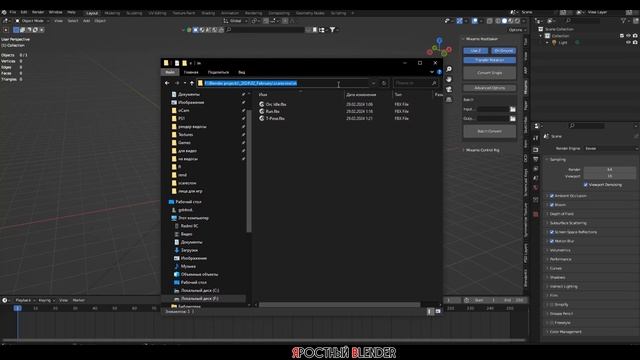
Task: Hide the Light object with its eye icon
Action: tap(628, 42)
